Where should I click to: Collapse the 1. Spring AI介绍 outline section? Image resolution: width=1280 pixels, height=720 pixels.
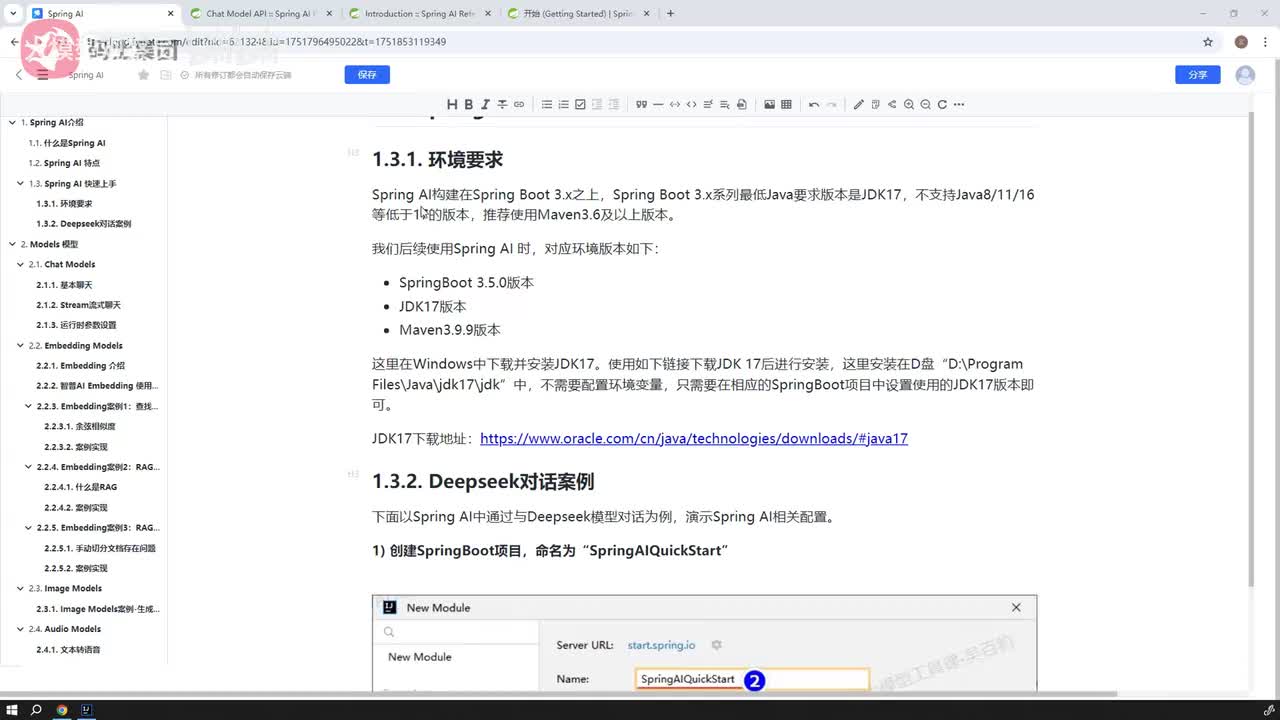(12, 122)
